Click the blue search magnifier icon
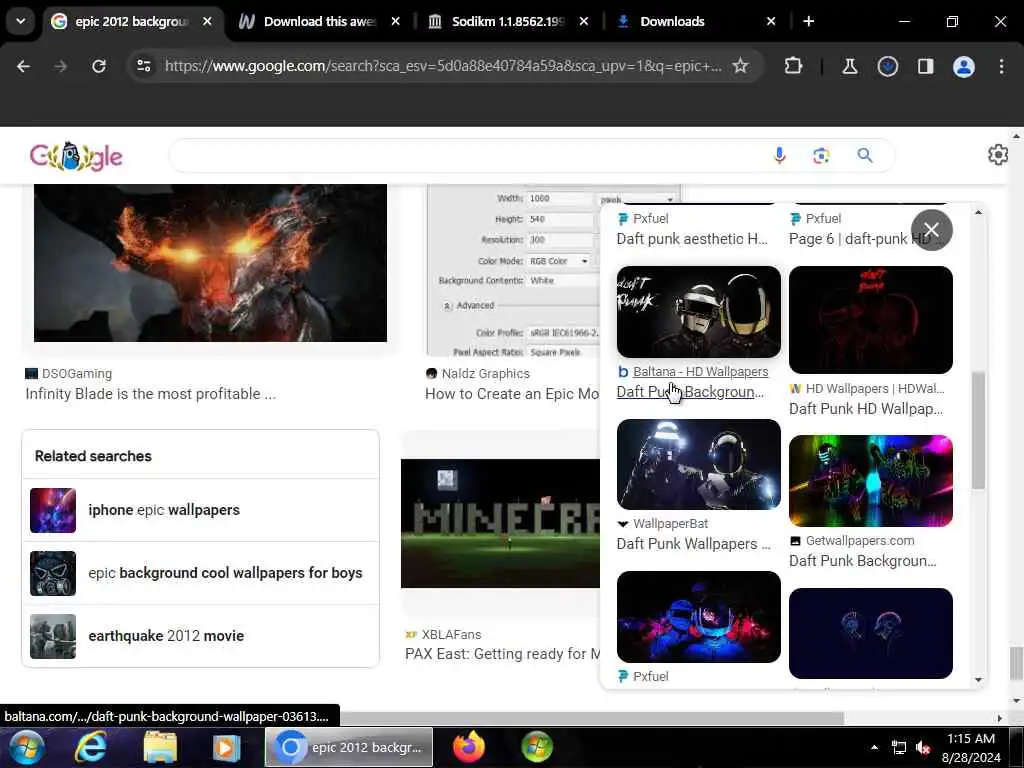The height and width of the screenshot is (768, 1024). [865, 155]
